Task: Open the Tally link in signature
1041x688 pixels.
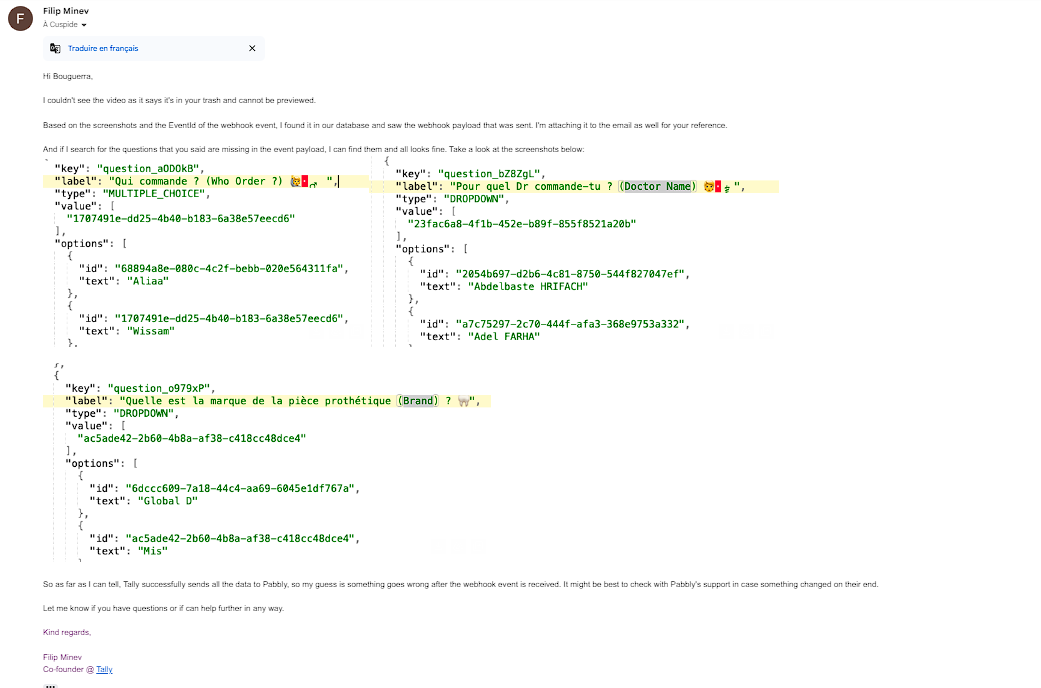Action: (x=104, y=669)
